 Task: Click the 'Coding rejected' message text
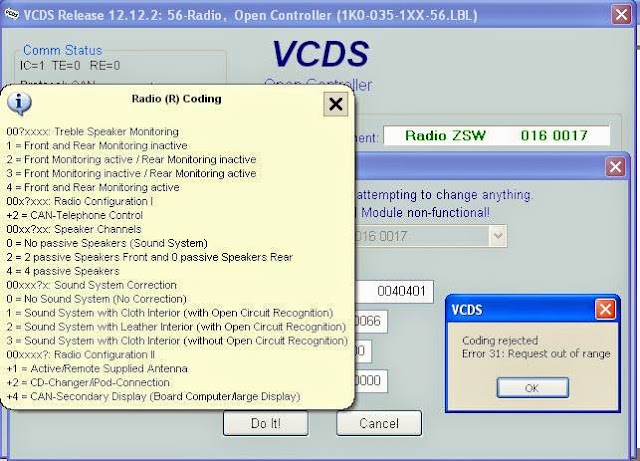coord(500,341)
